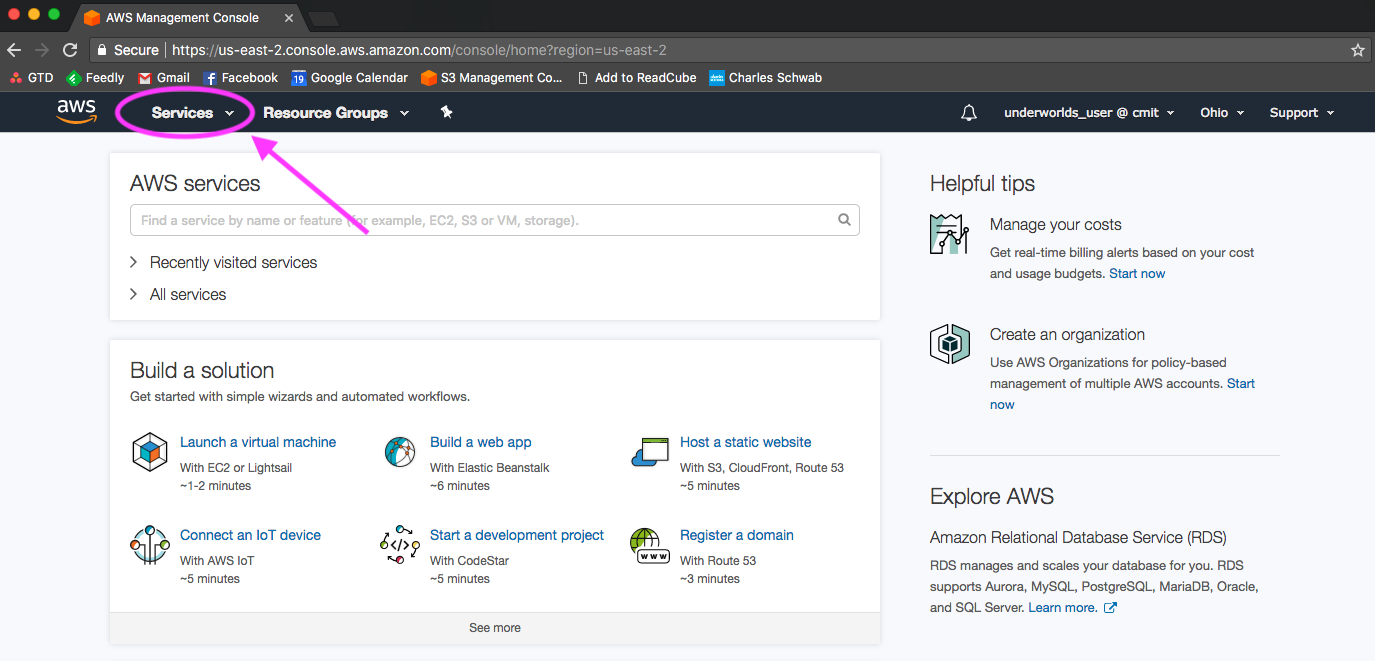Open the S3 Management Console bookmark
Screen dimensions: 1375x661
point(492,77)
